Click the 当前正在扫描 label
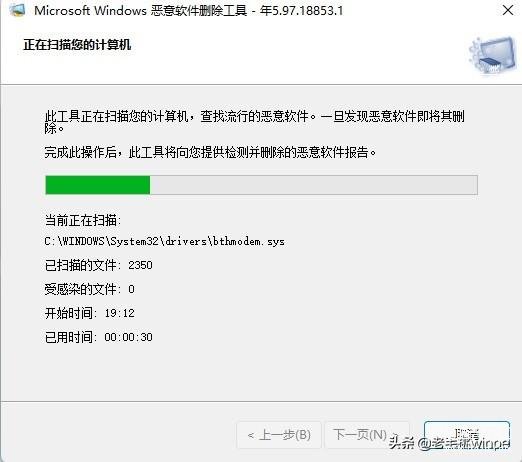This screenshot has height=462, width=522. click(83, 220)
